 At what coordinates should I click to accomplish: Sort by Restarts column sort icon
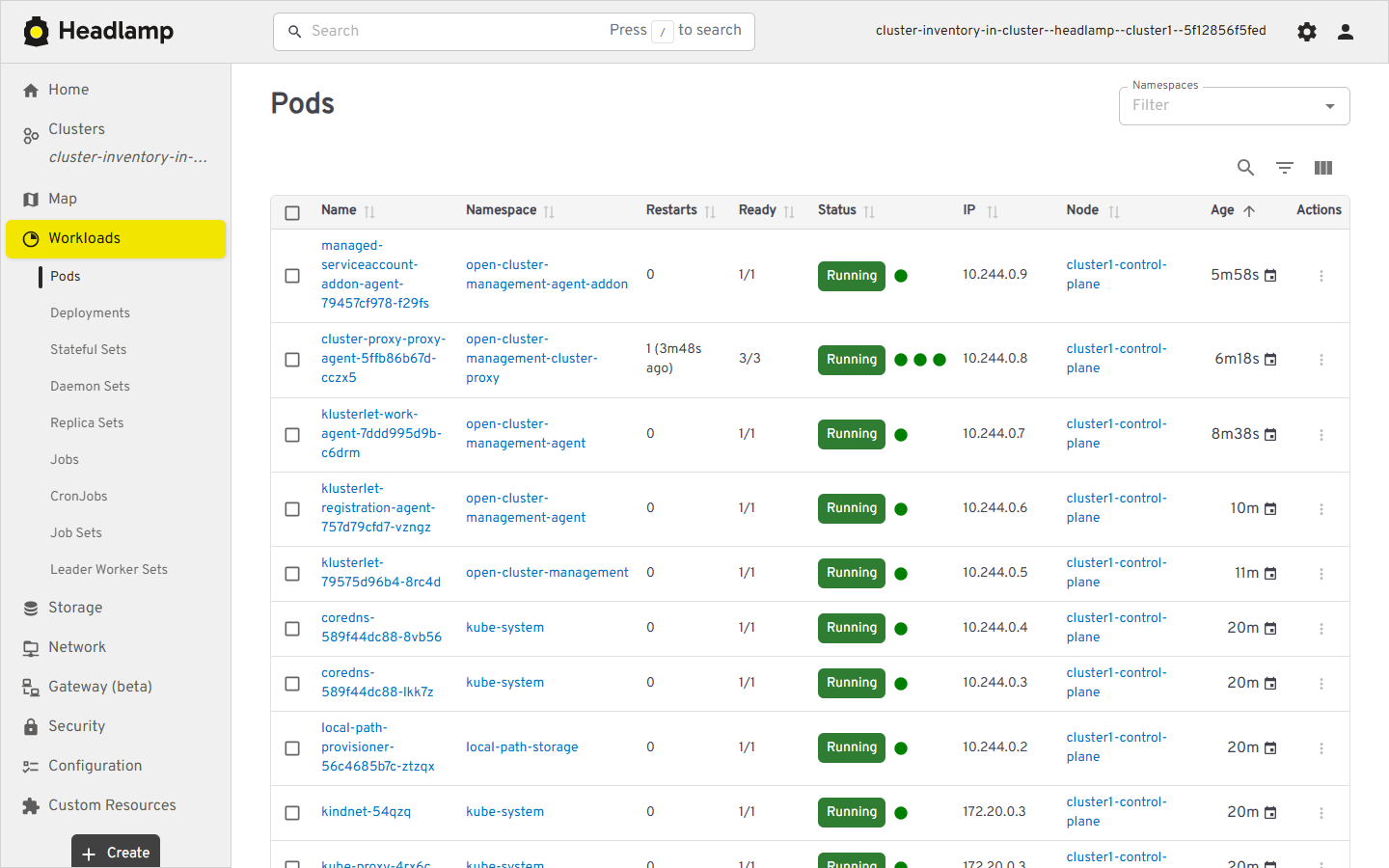710,212
